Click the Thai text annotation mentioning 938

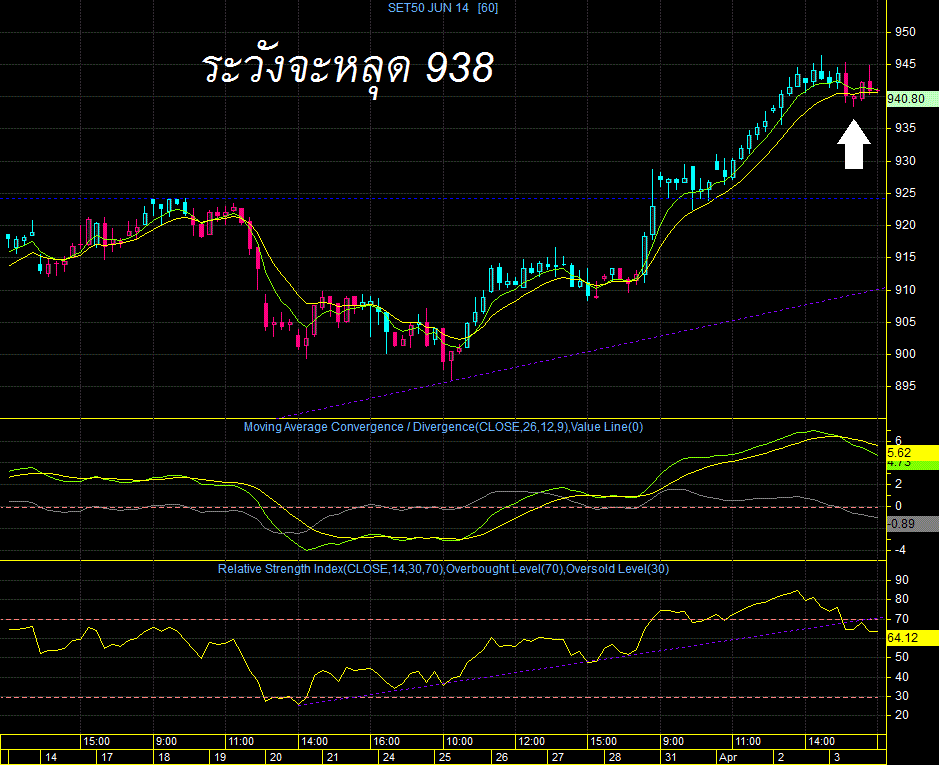point(348,69)
